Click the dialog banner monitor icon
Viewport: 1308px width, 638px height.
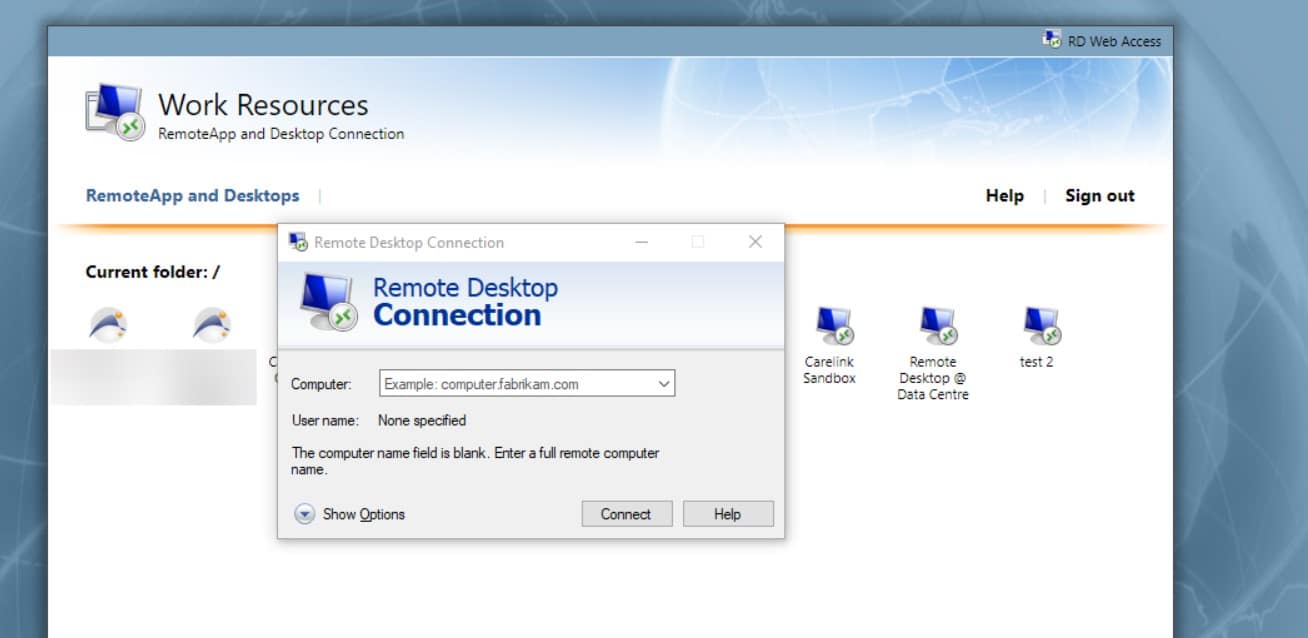point(329,303)
